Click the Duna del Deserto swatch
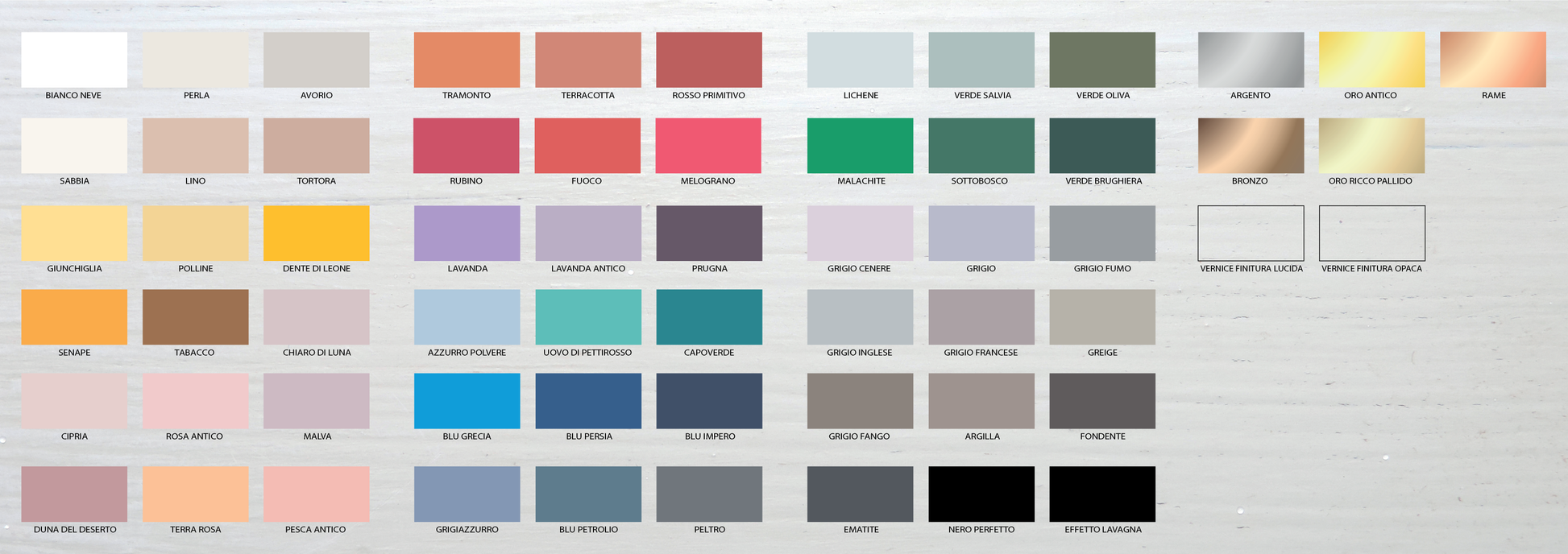 tap(74, 494)
